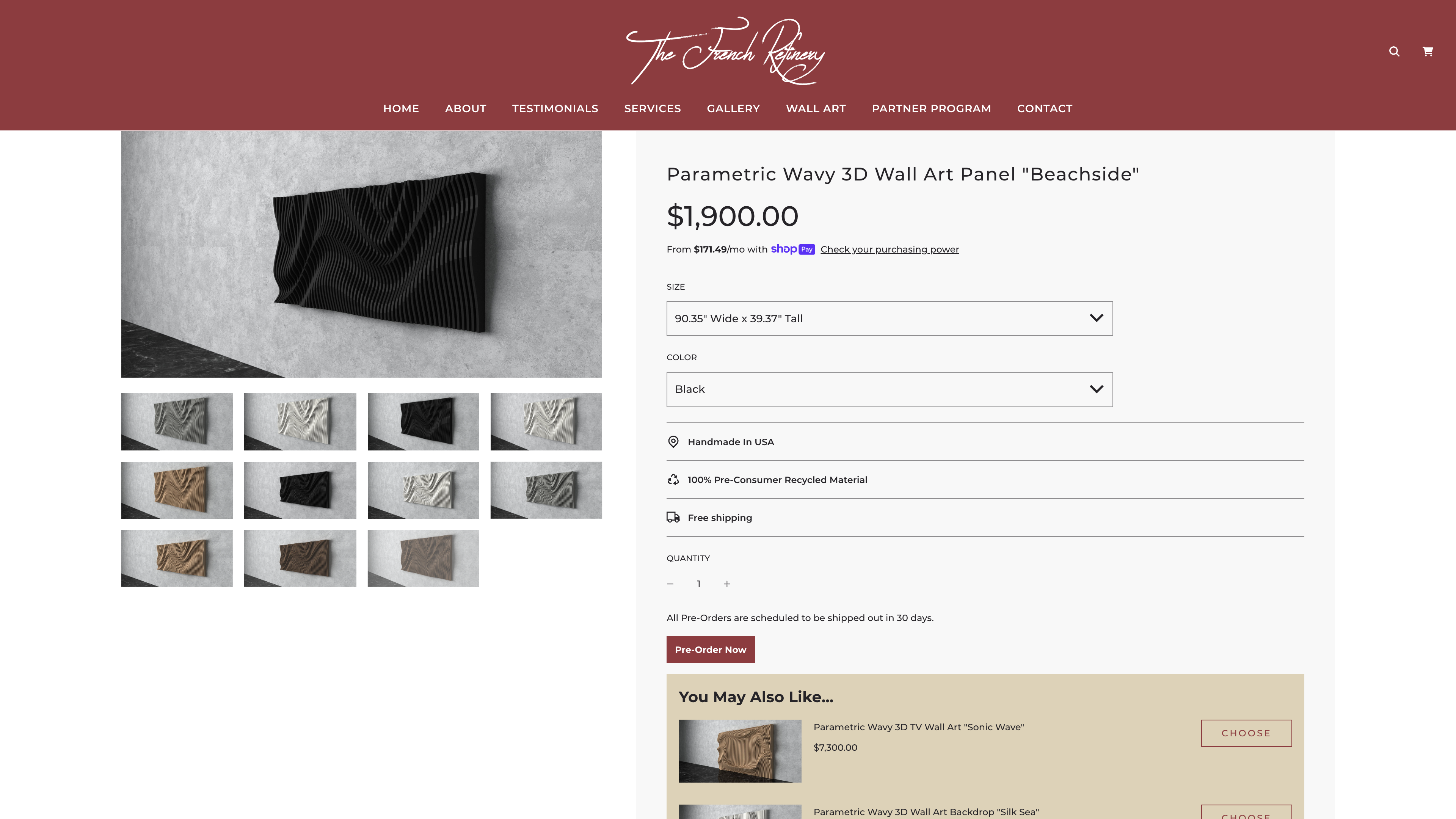This screenshot has height=819, width=1456.
Task: Open the search magnifier icon
Action: (1395, 52)
